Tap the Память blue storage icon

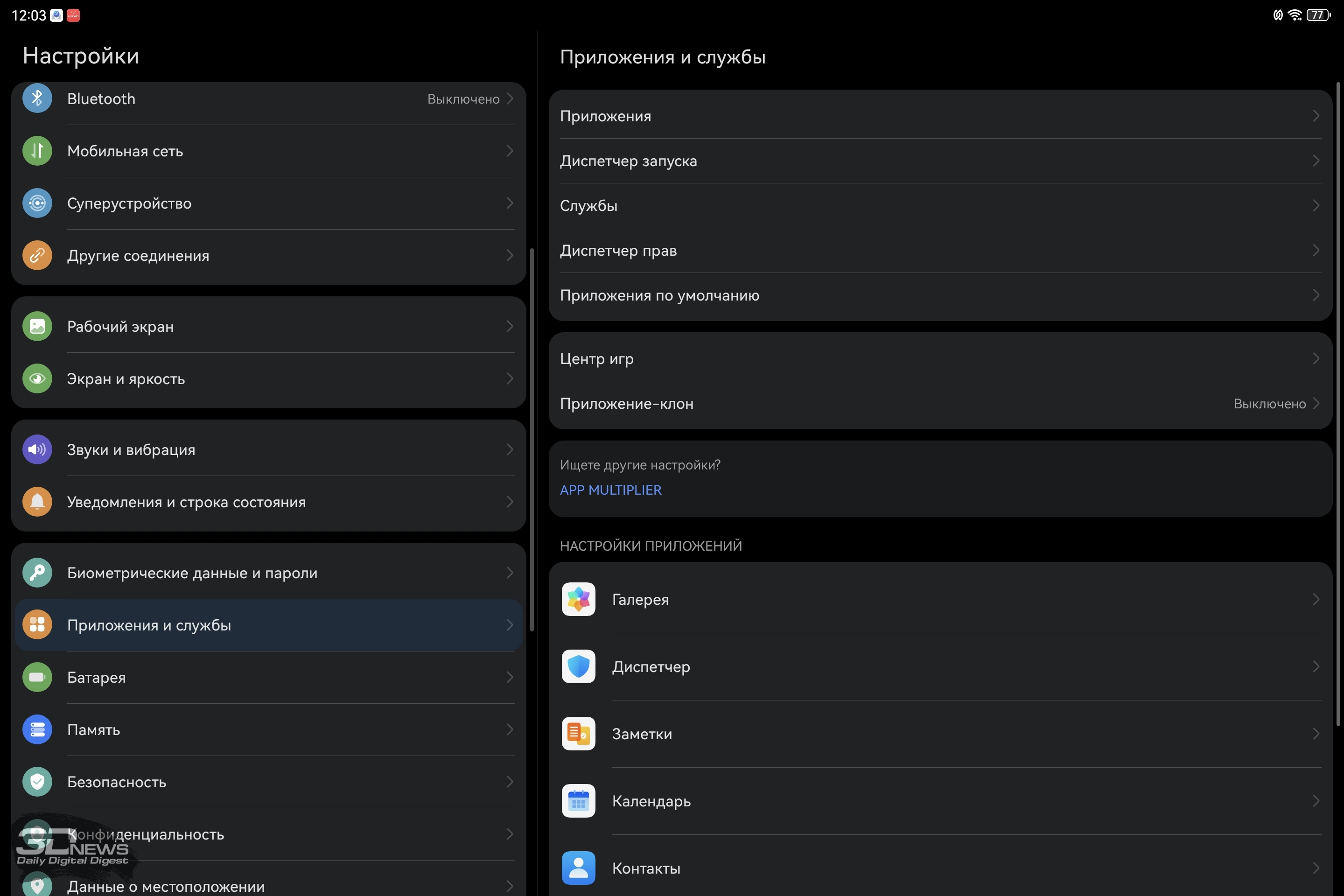tap(37, 729)
